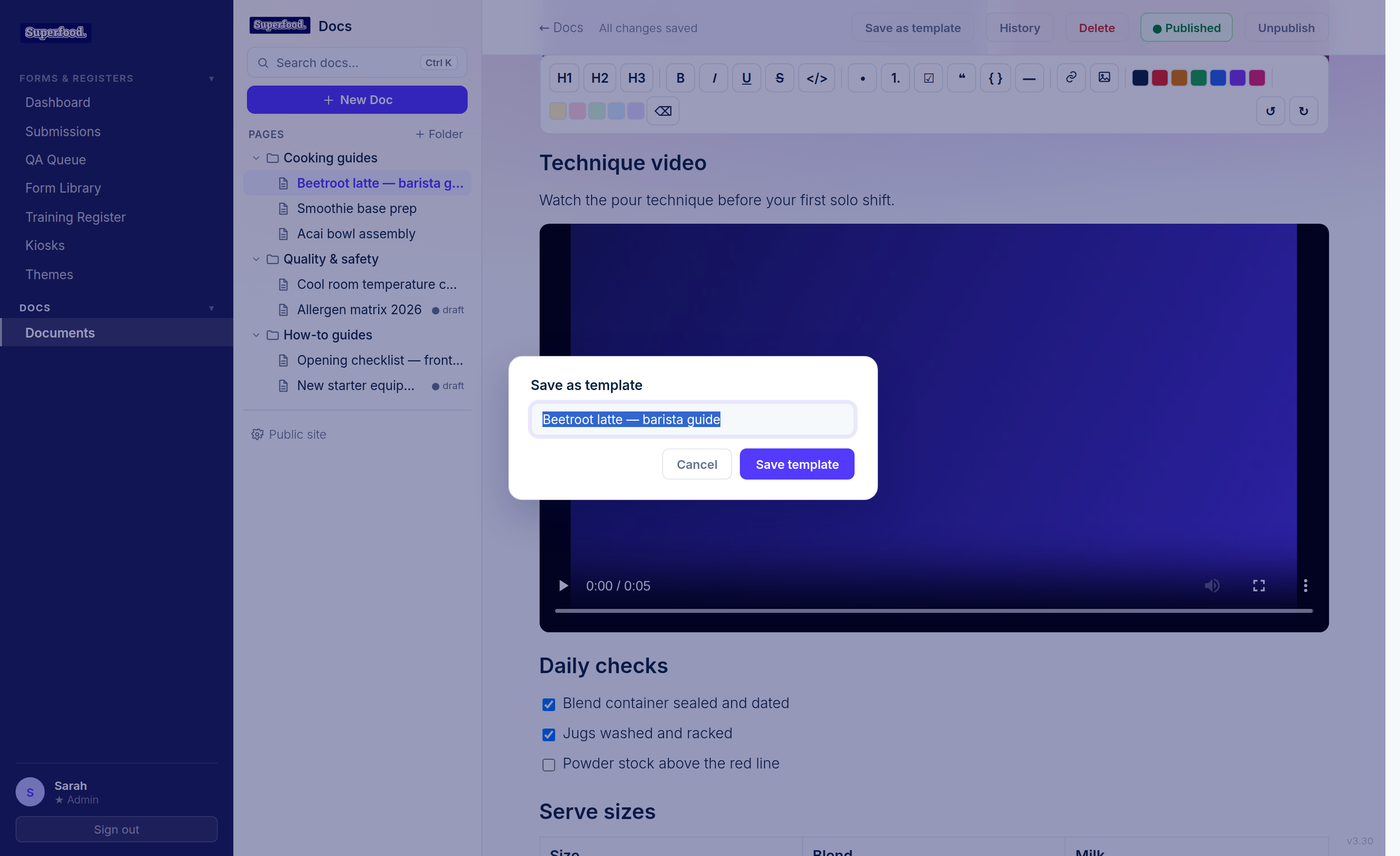1400x856 pixels.
Task: Collapse the Cooking guides folder
Action: pyautogui.click(x=256, y=158)
